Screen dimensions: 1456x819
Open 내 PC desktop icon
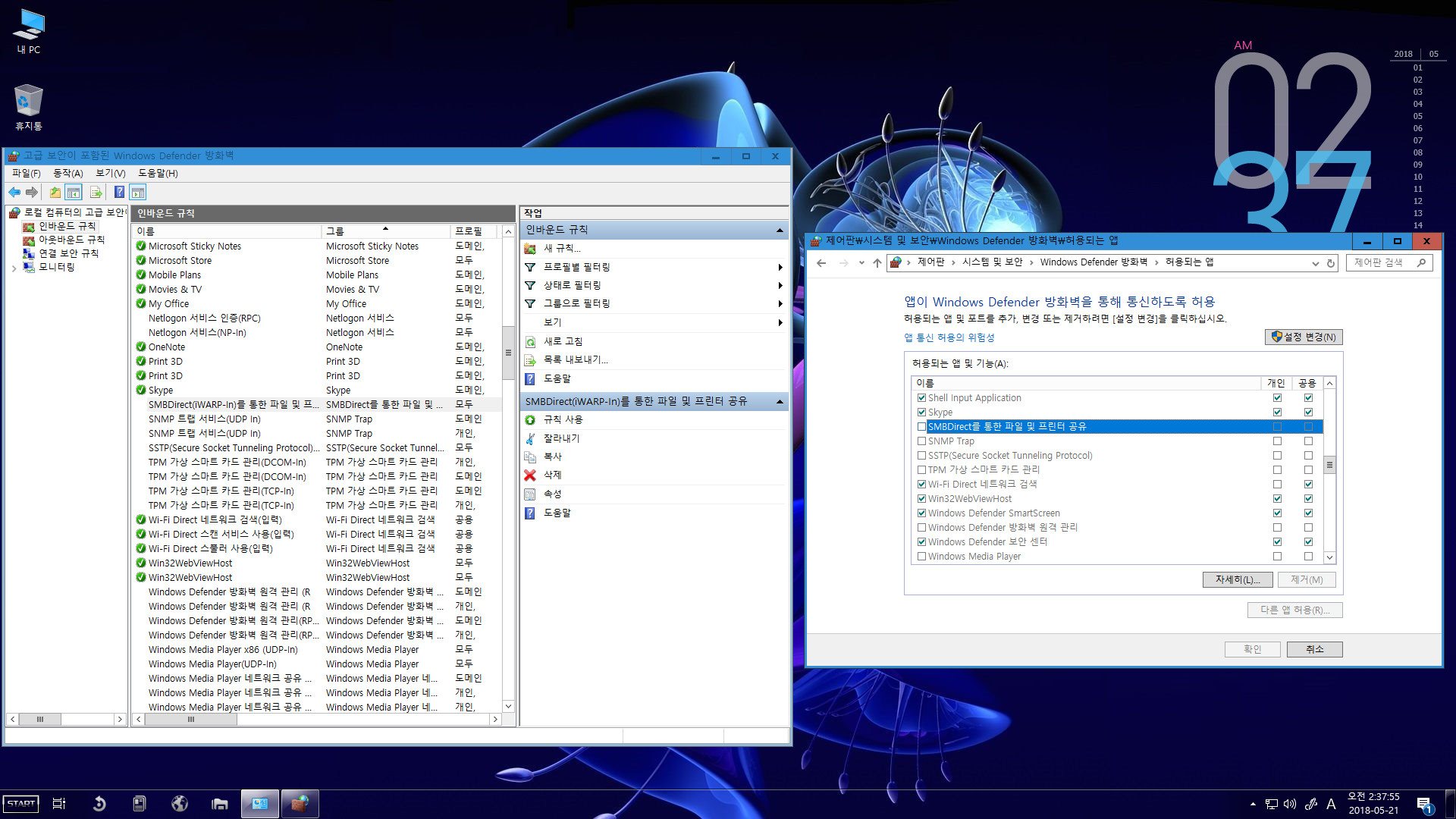(x=29, y=31)
